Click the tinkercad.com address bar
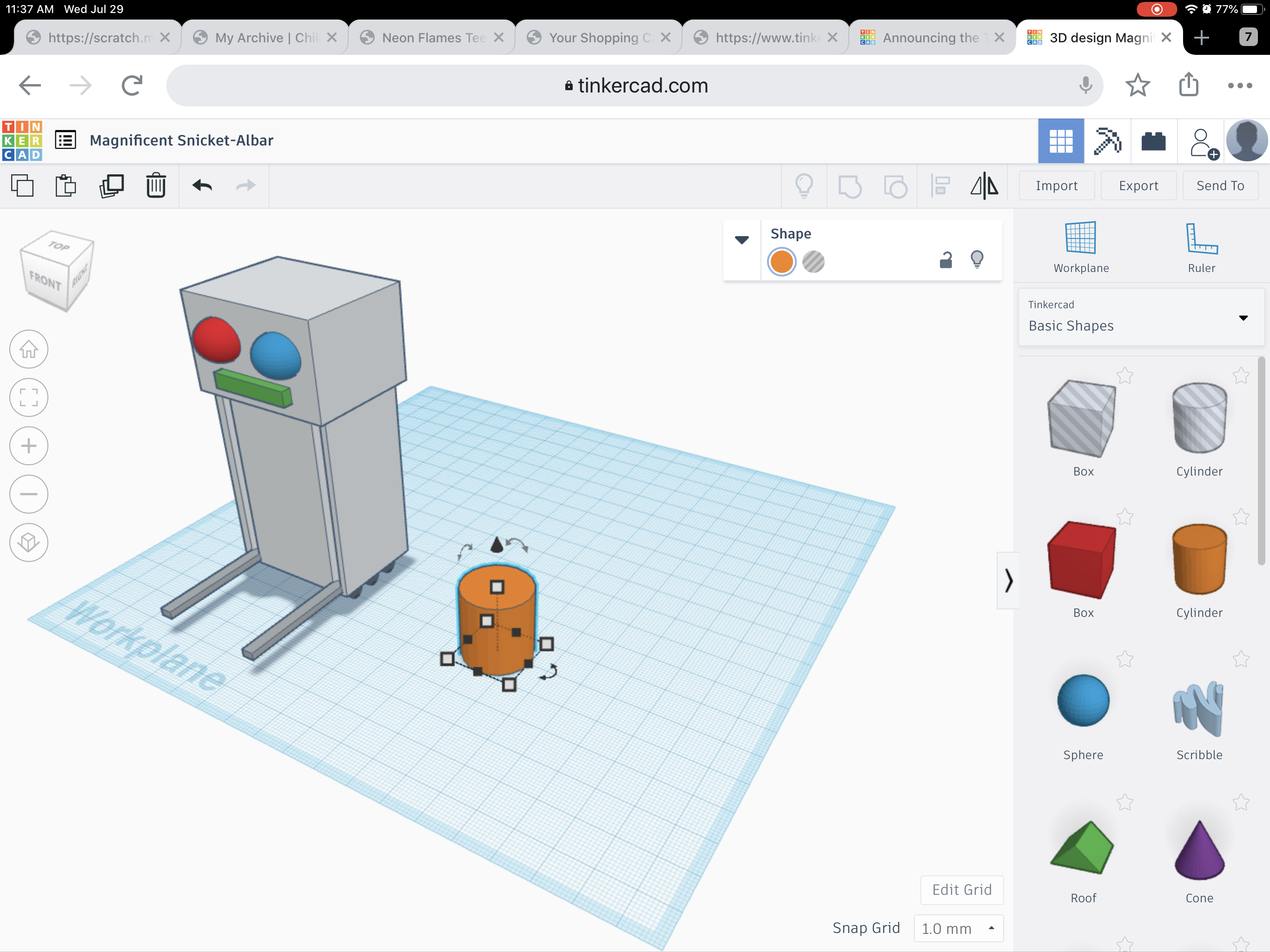Image resolution: width=1270 pixels, height=952 pixels. click(635, 86)
